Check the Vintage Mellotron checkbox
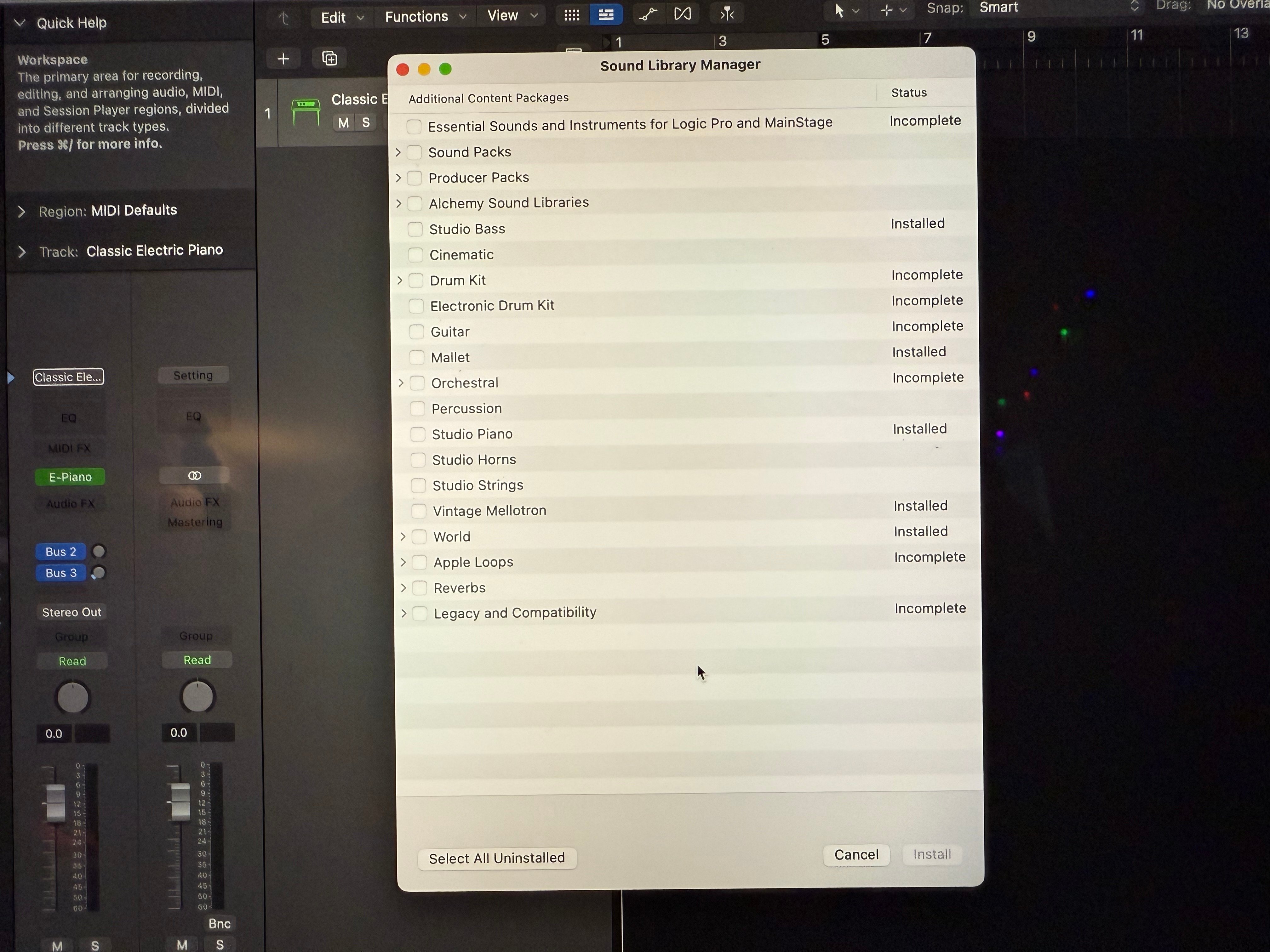The height and width of the screenshot is (952, 1270). click(419, 511)
